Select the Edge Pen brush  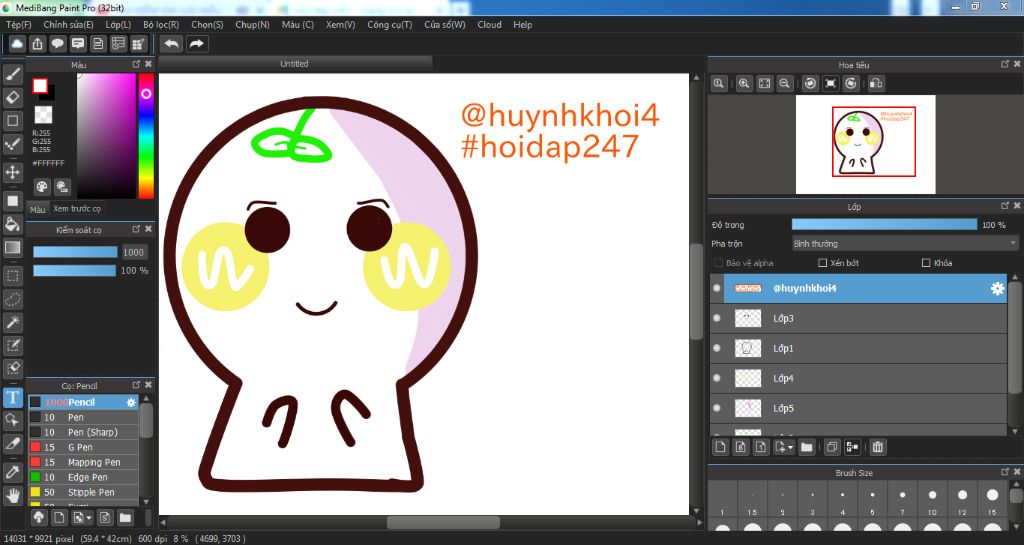coord(83,477)
